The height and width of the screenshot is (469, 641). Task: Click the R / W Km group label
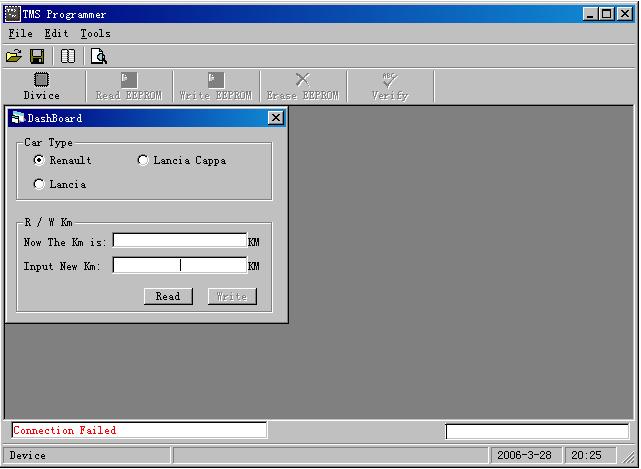48,222
